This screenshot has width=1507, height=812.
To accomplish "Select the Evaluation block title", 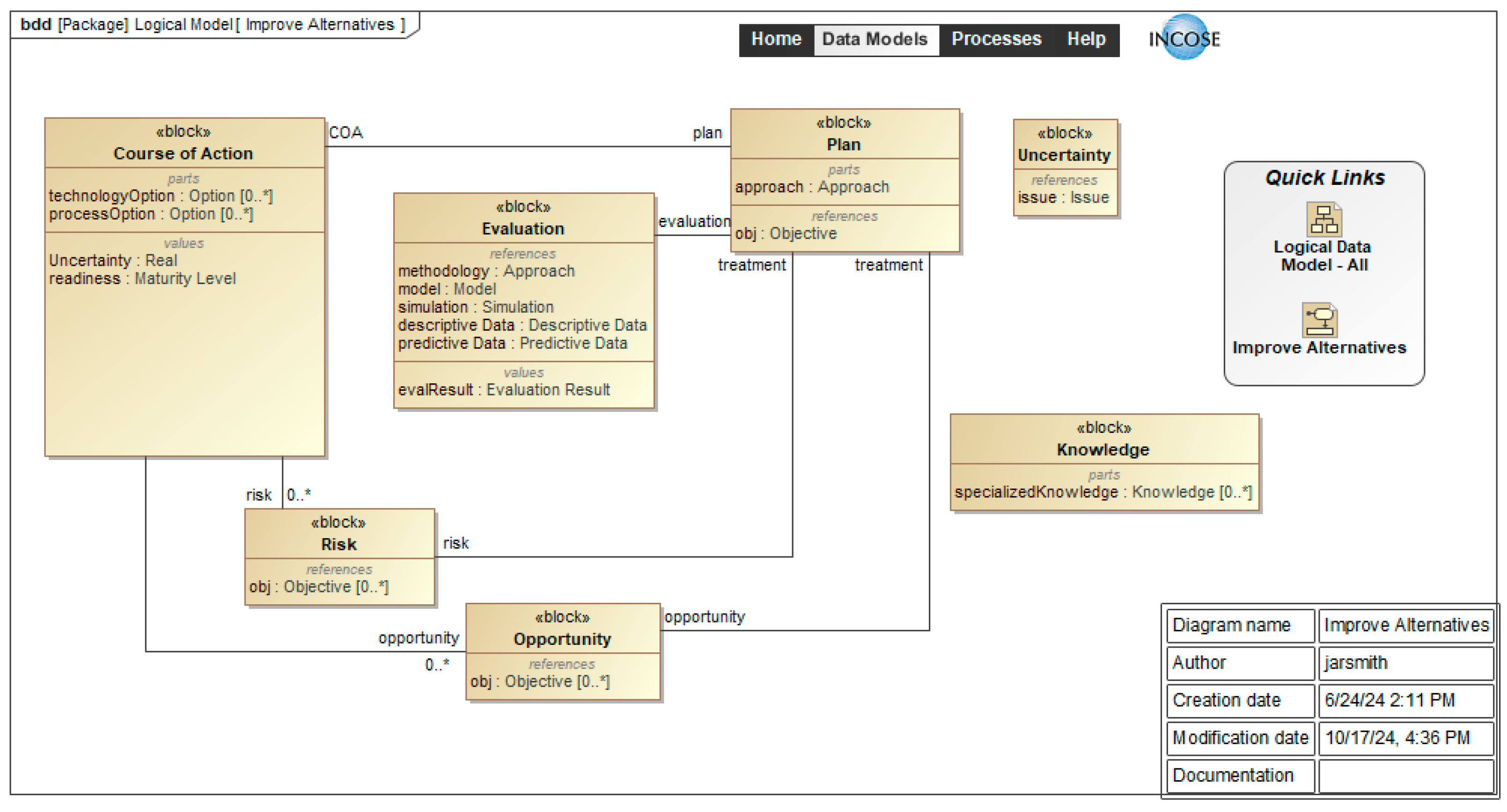I will [x=522, y=229].
